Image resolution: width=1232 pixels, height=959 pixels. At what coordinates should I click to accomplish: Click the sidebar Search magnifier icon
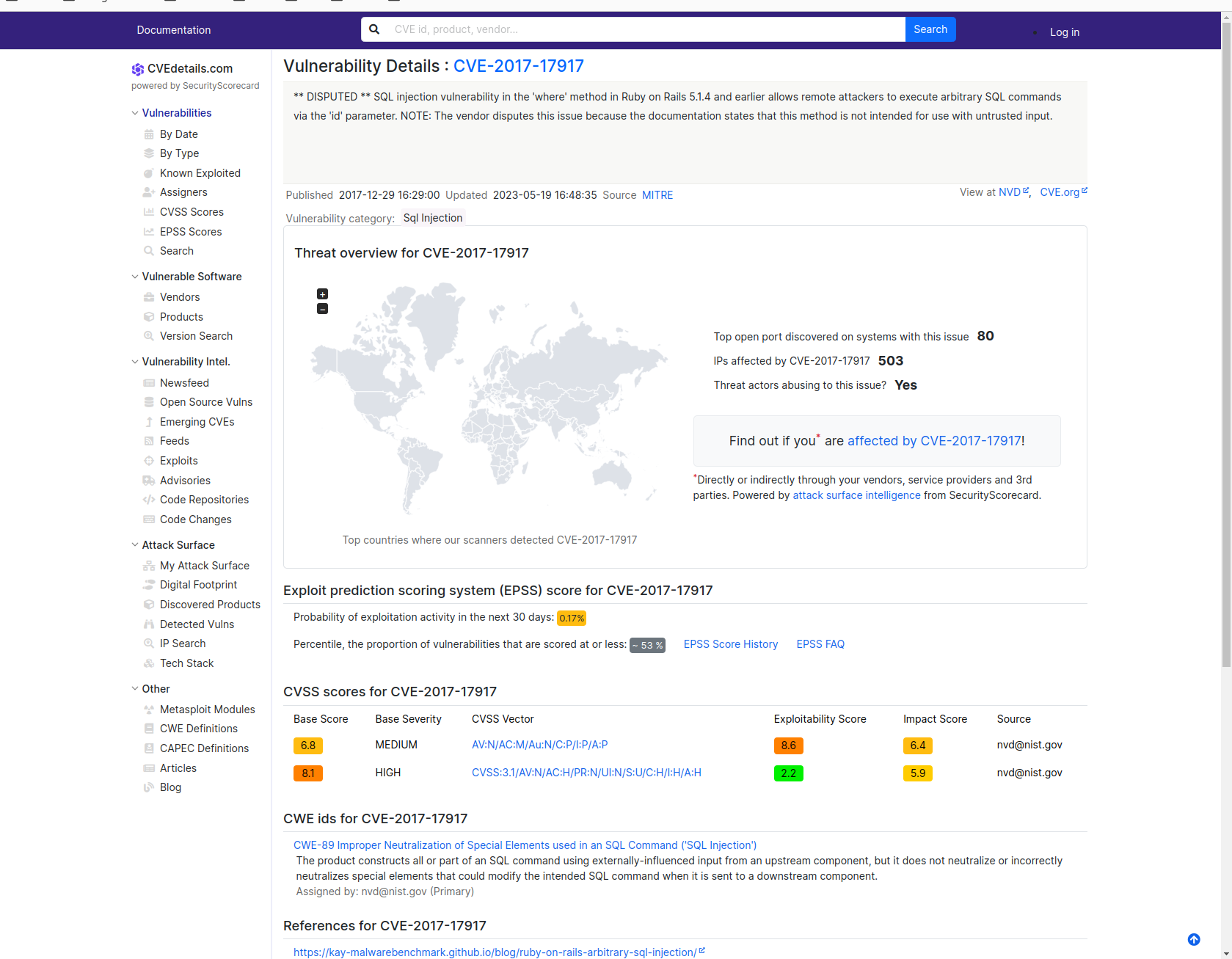(149, 251)
